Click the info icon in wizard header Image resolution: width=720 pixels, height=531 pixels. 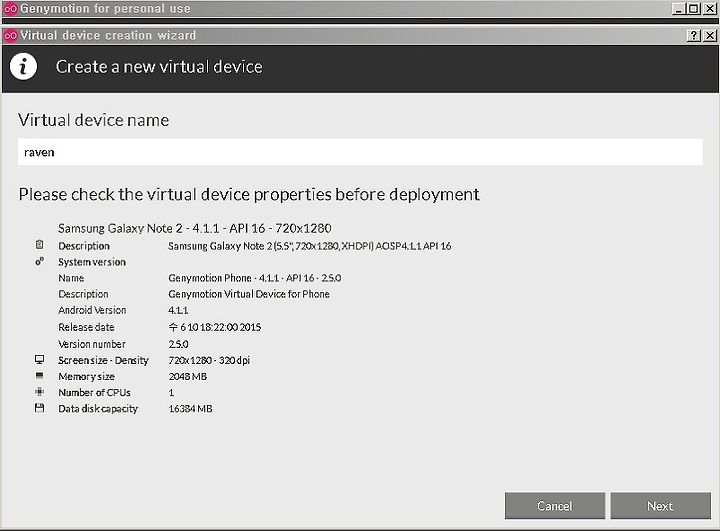pos(23,67)
